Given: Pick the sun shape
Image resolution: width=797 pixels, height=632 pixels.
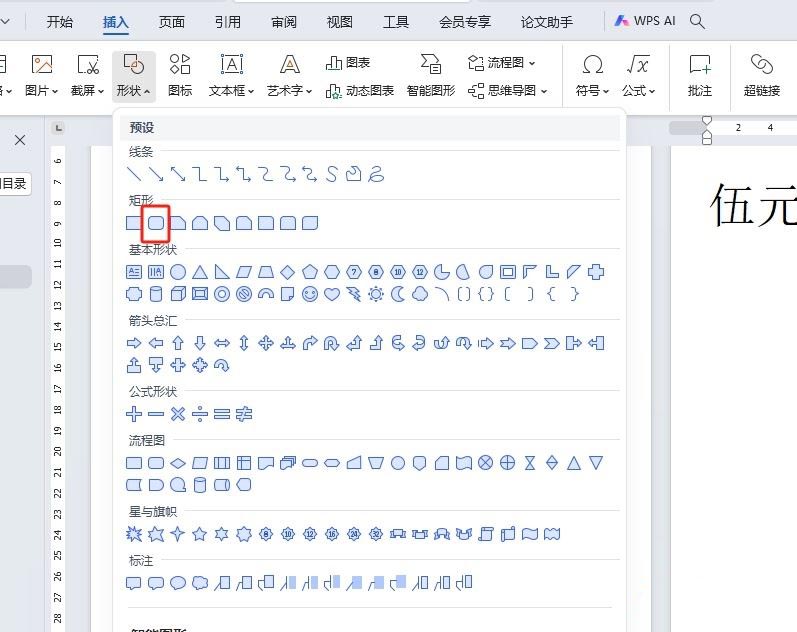Looking at the screenshot, I should tap(376, 294).
